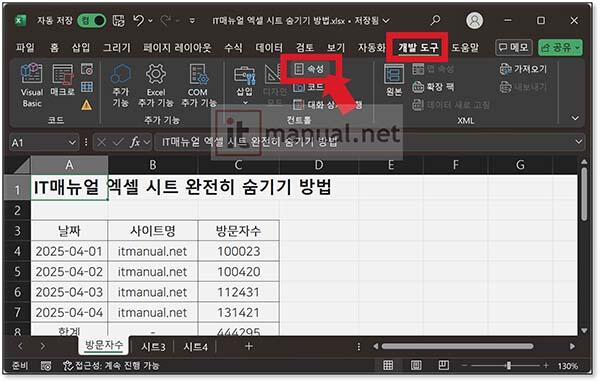Open the XML 원본 source pane

(x=394, y=80)
